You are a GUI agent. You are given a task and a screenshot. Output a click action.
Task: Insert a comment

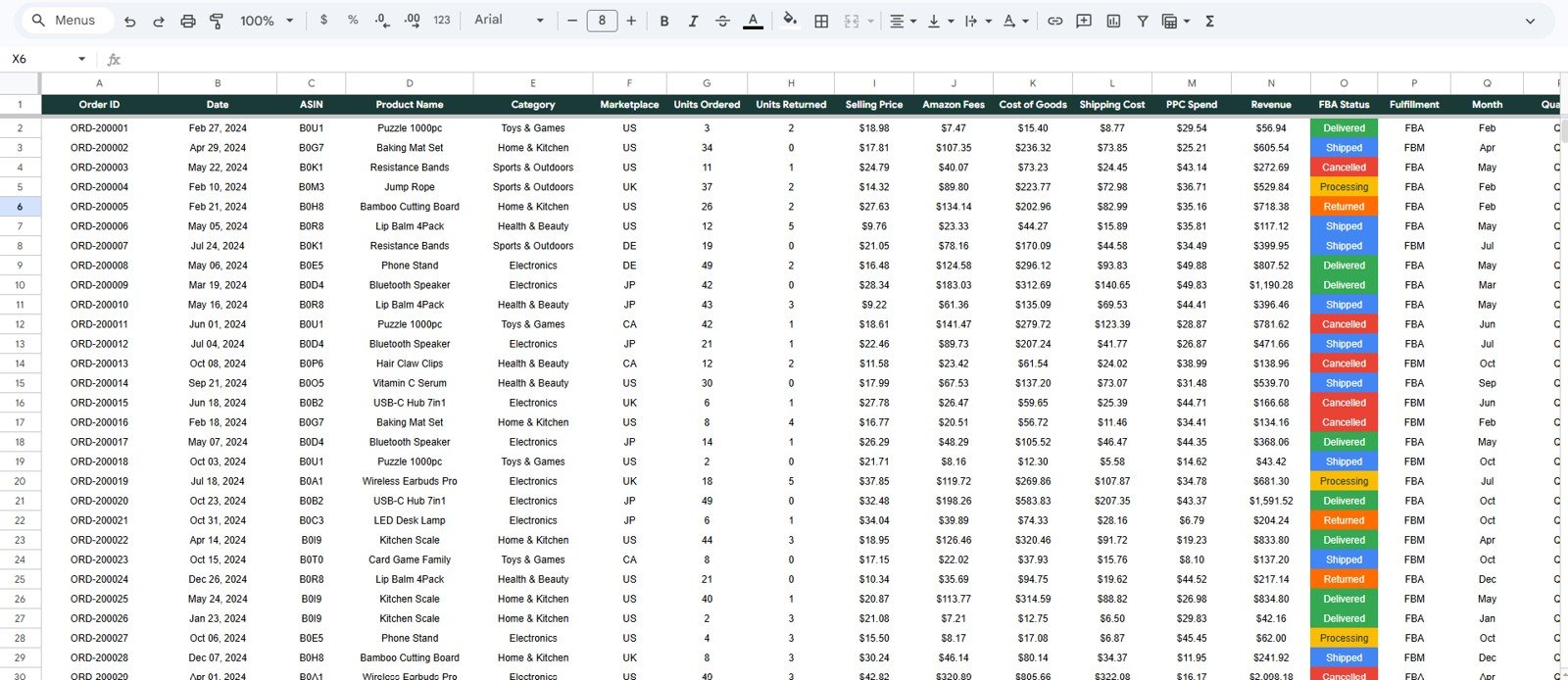(x=1084, y=21)
